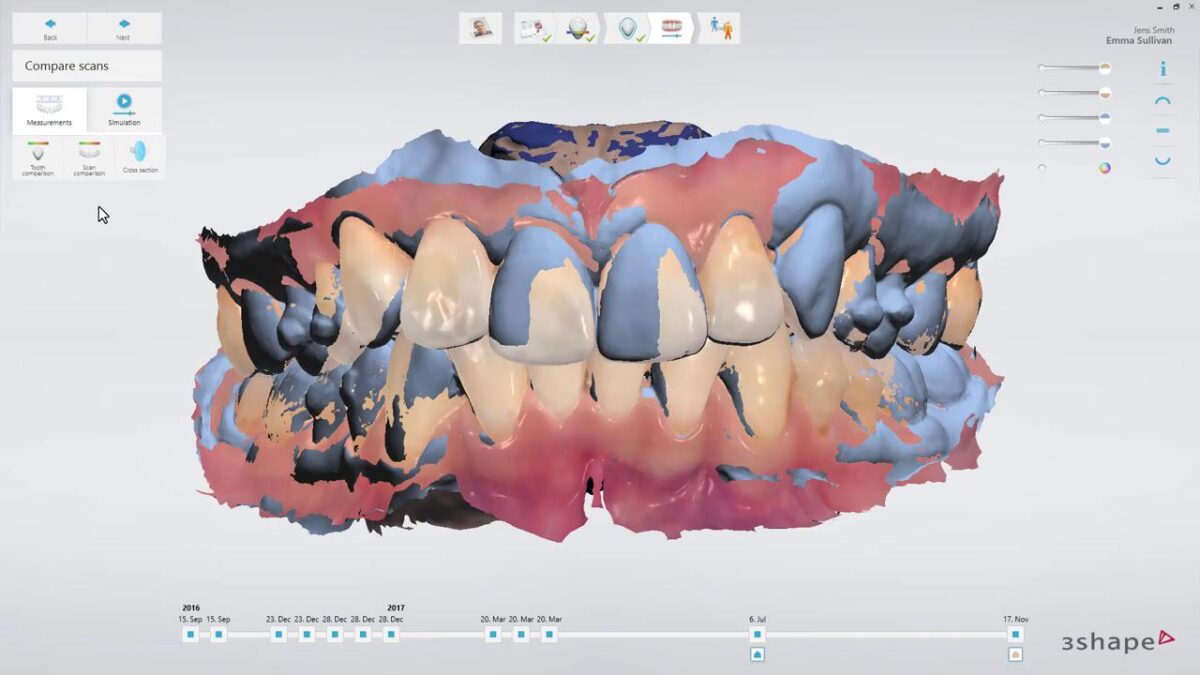Image resolution: width=1200 pixels, height=675 pixels.
Task: Select the 17. Nov timeline scan marker
Action: click(x=1018, y=633)
